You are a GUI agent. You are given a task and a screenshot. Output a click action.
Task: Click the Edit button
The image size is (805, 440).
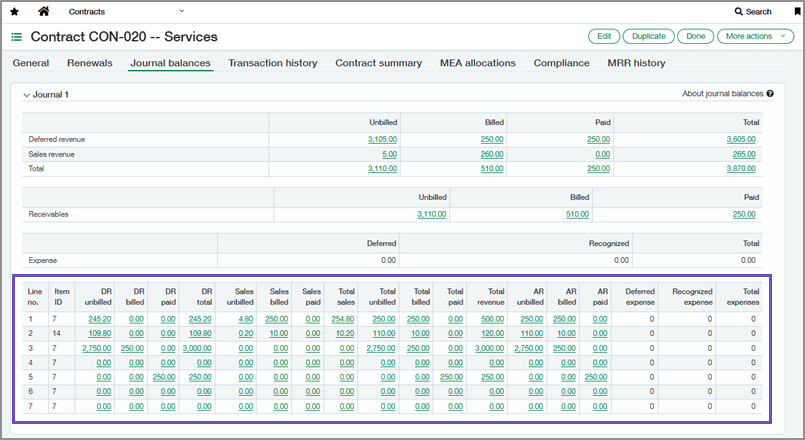click(604, 36)
